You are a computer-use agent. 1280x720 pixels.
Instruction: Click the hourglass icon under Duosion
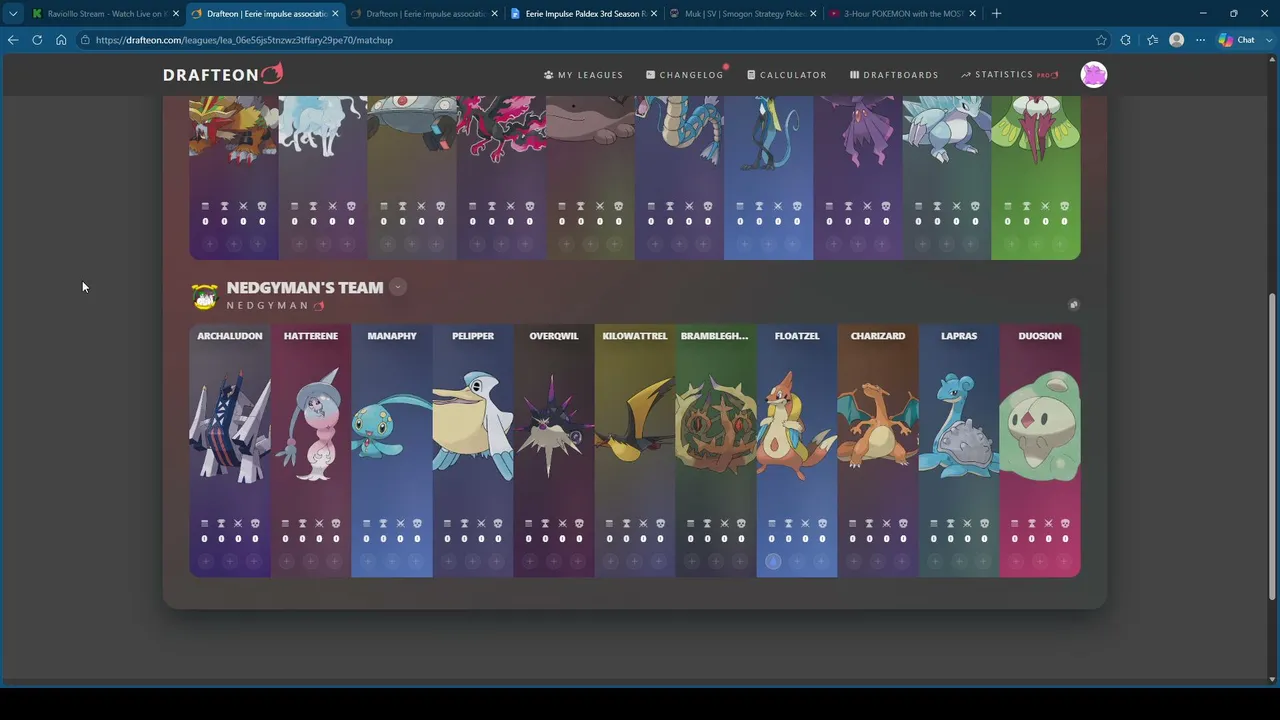coord(1031,523)
